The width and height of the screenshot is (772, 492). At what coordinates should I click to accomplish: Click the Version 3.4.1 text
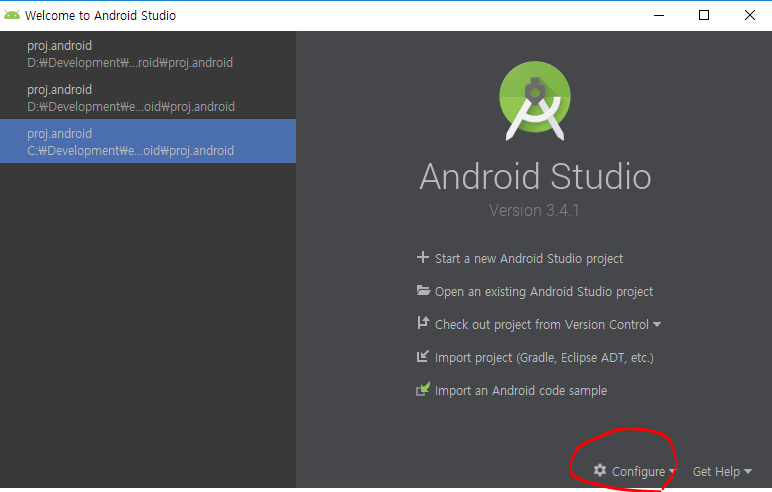click(534, 210)
